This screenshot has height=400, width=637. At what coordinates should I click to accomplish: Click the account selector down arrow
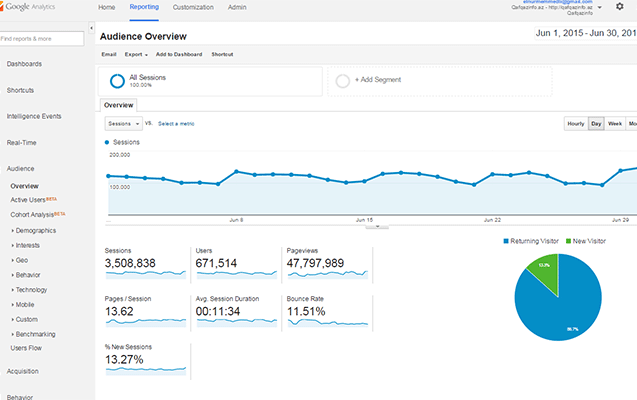point(600,7)
